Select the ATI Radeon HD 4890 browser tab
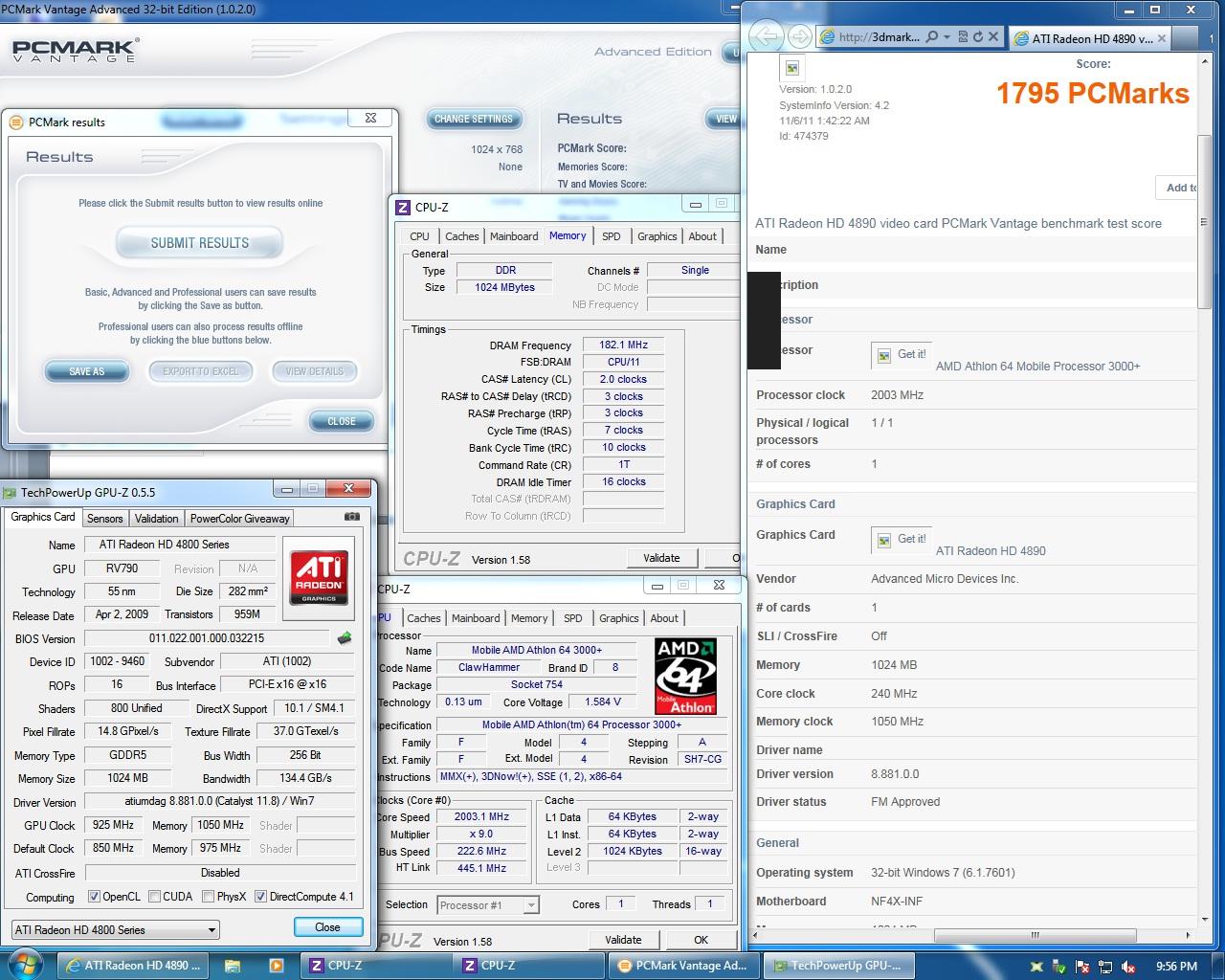This screenshot has width=1225, height=980. [1089, 38]
